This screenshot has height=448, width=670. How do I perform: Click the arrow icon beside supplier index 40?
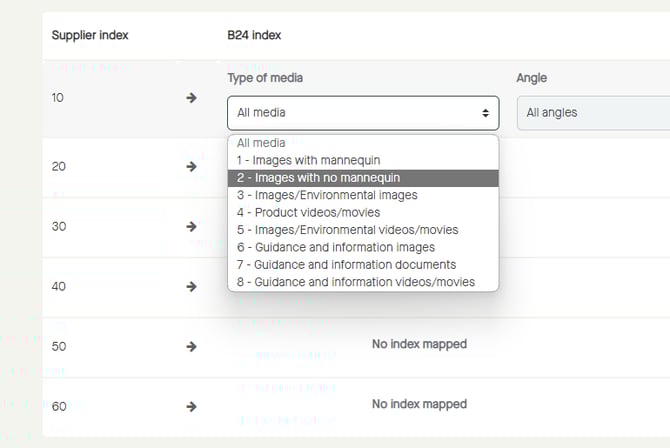click(x=191, y=286)
